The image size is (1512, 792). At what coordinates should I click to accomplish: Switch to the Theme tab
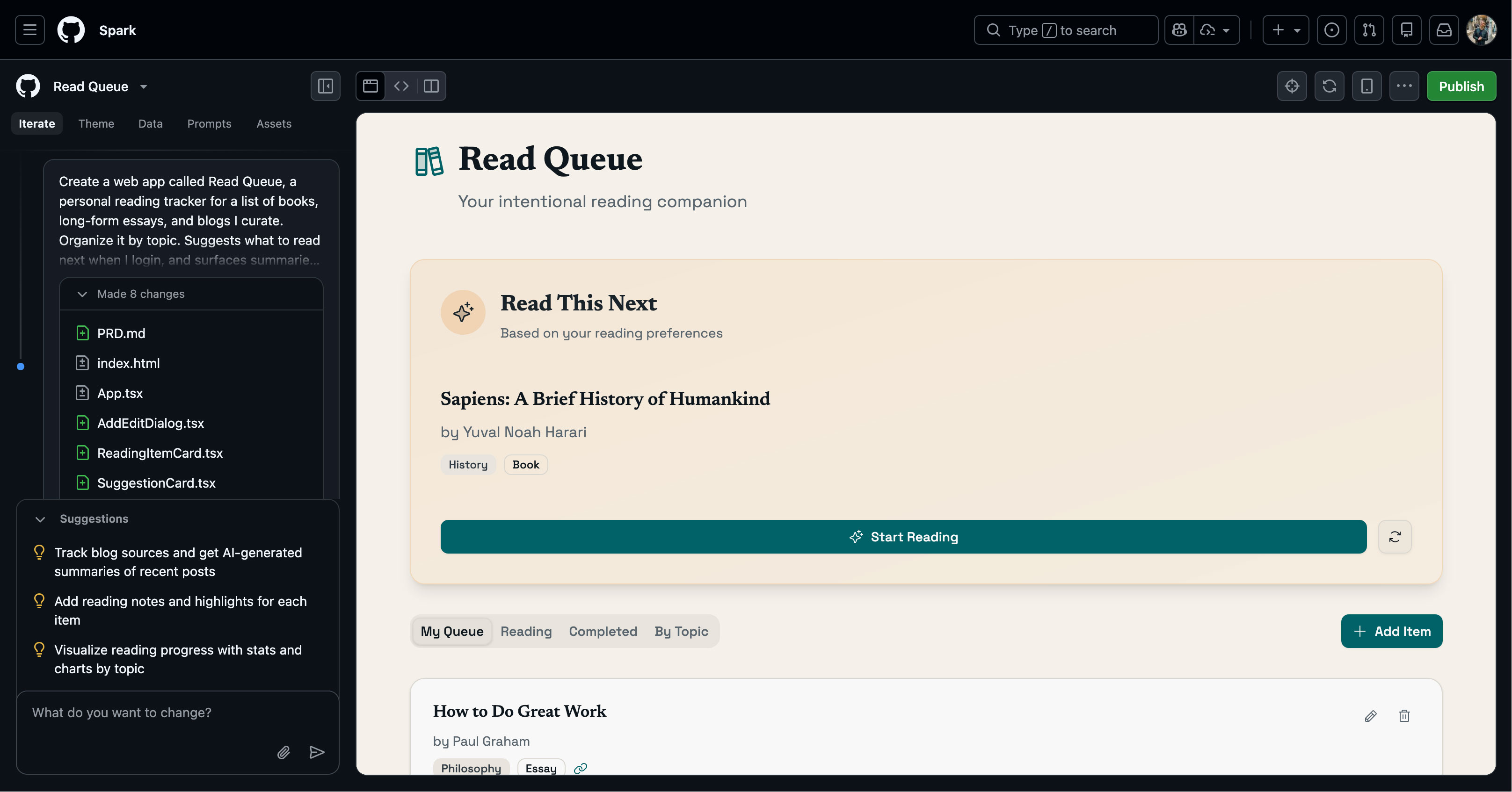click(96, 124)
